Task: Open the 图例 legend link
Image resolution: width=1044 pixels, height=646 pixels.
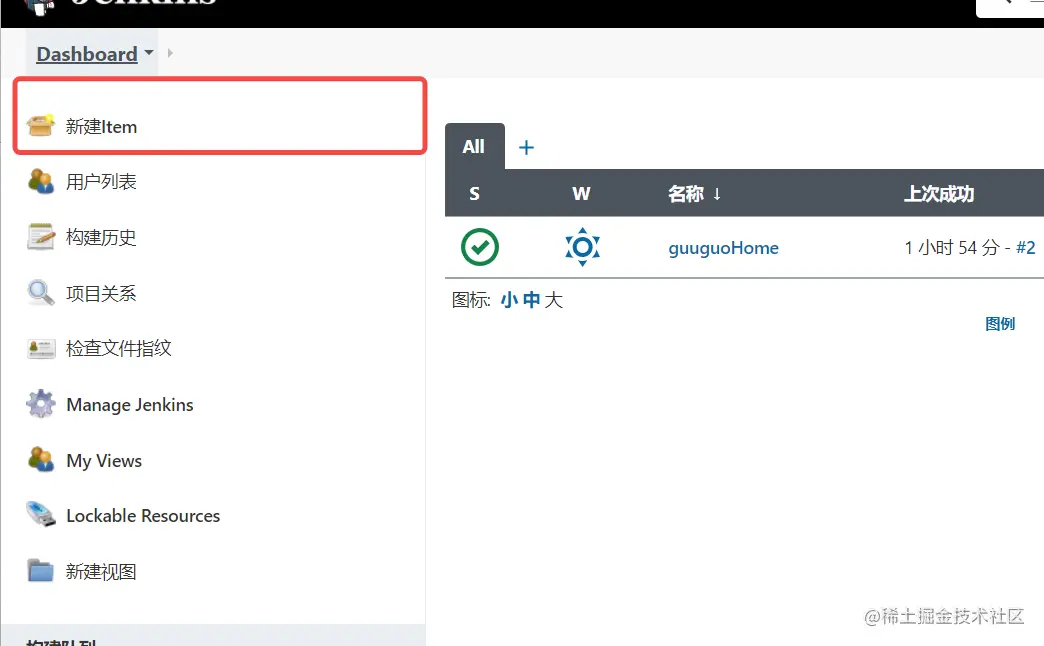Action: point(1000,324)
